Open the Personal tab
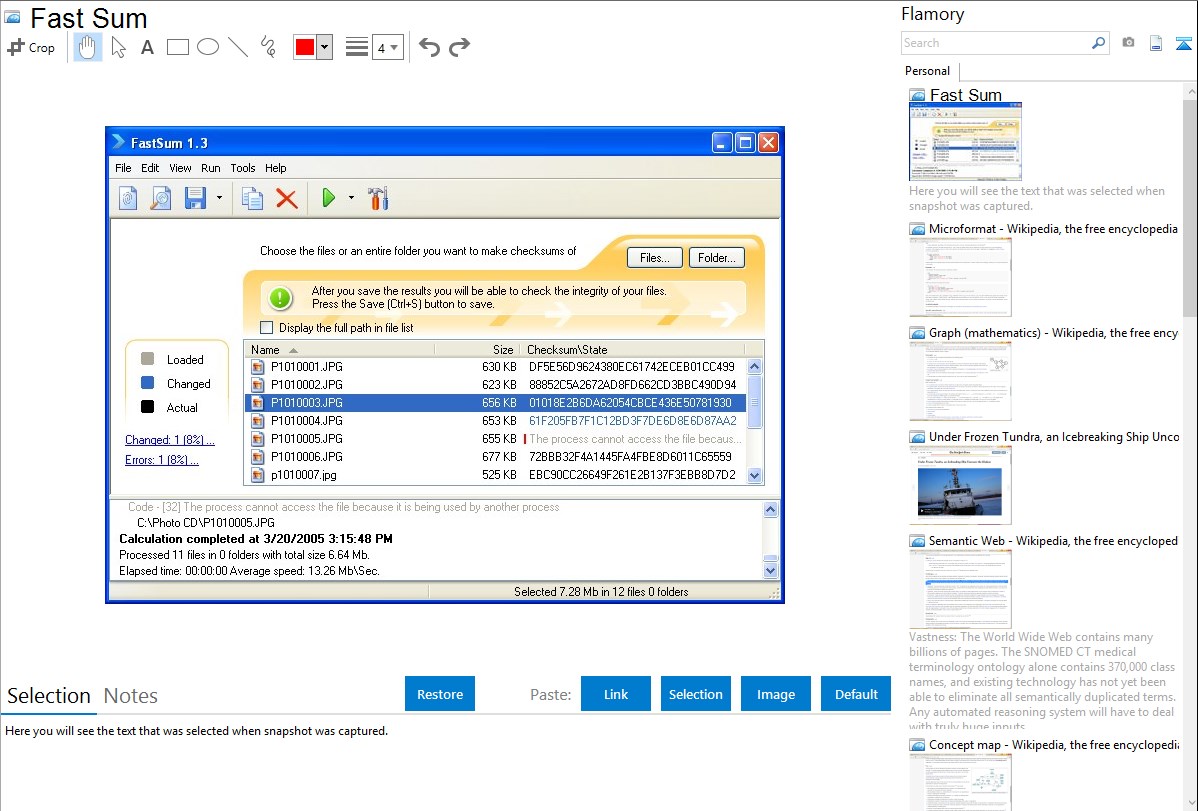1198x811 pixels. click(927, 71)
